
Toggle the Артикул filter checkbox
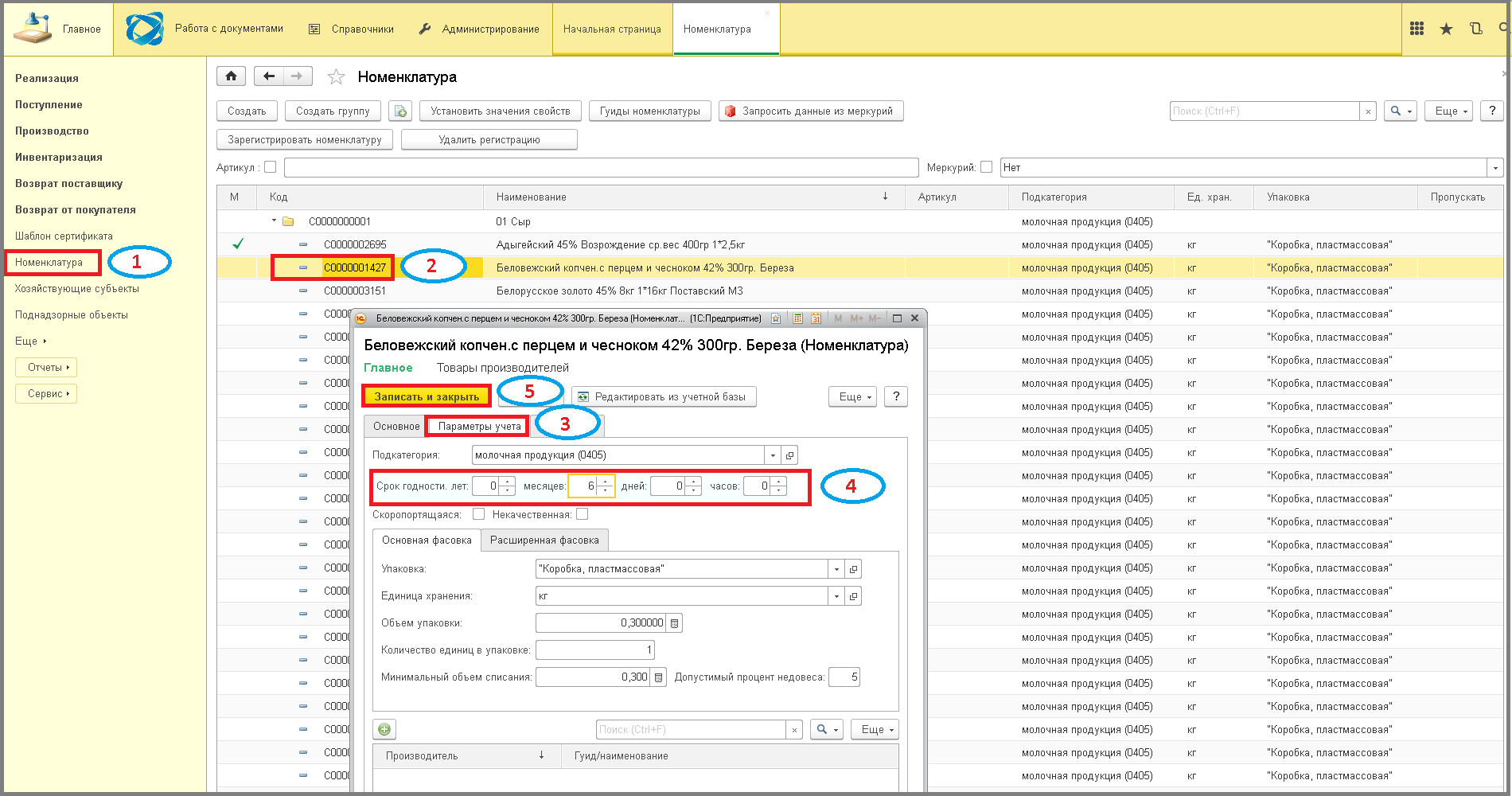pos(270,167)
